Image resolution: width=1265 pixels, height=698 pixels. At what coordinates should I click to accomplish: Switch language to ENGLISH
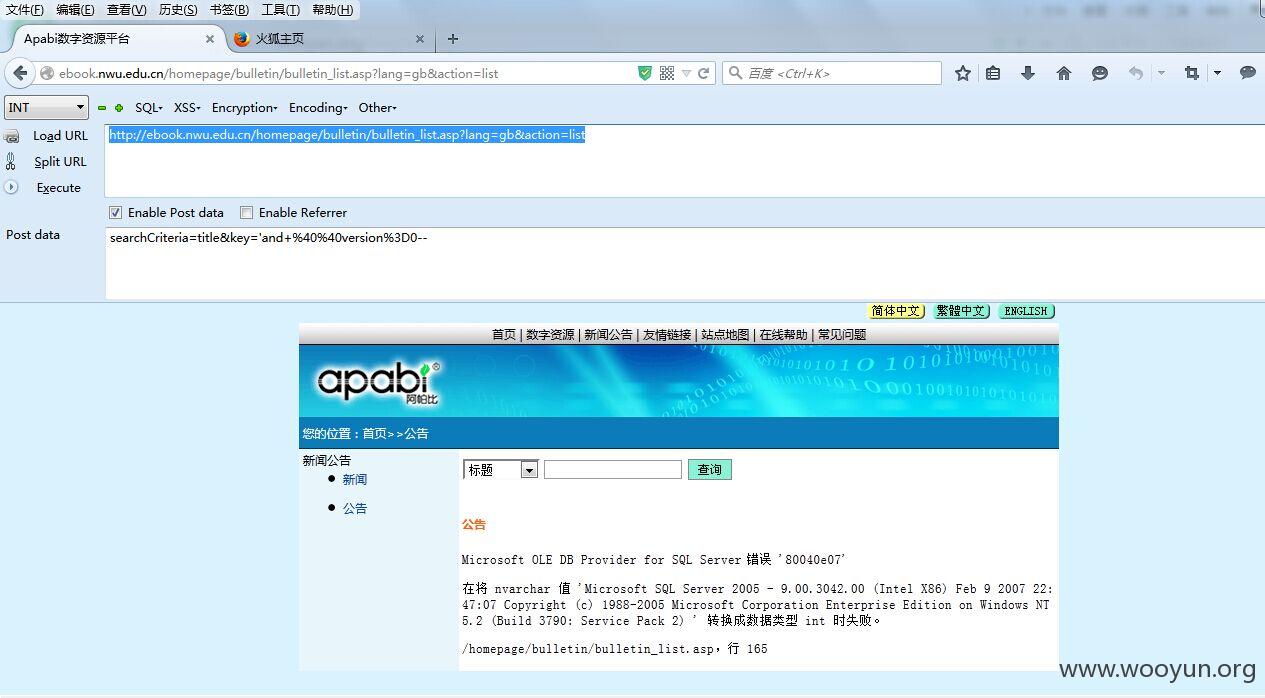pyautogui.click(x=1026, y=311)
